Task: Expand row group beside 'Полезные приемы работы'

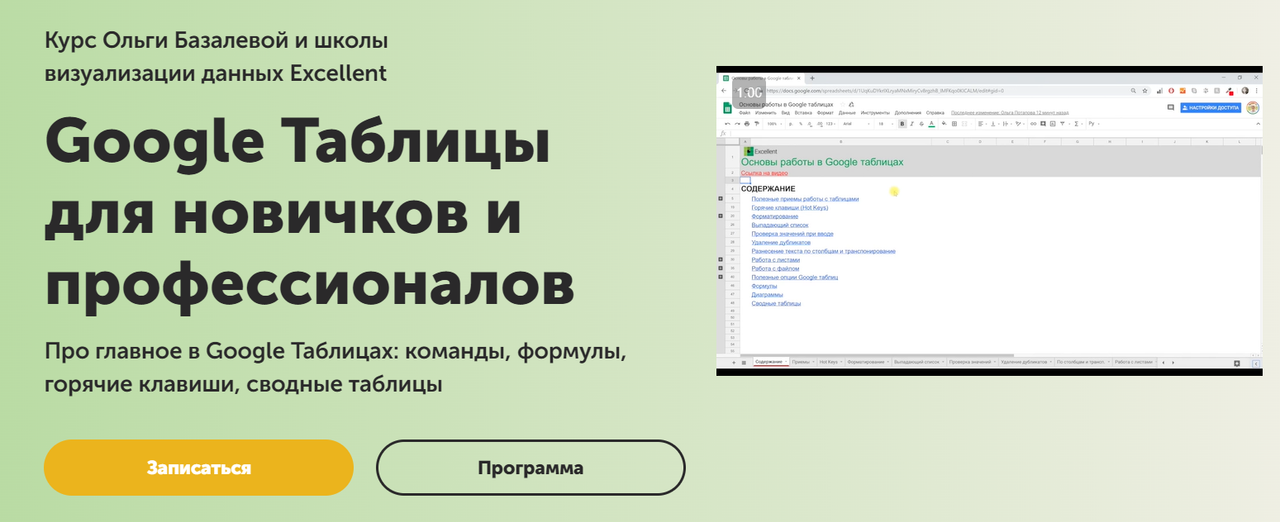Action: pos(721,199)
